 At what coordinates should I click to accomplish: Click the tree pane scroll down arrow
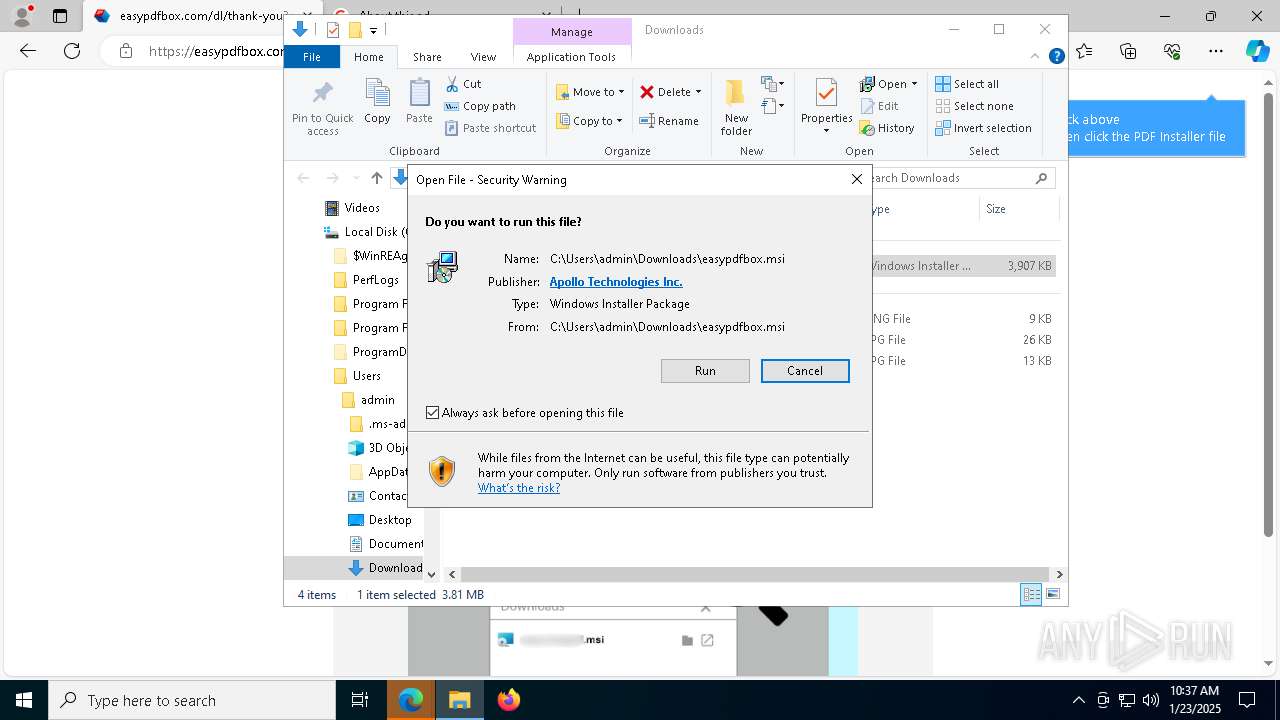pos(431,574)
